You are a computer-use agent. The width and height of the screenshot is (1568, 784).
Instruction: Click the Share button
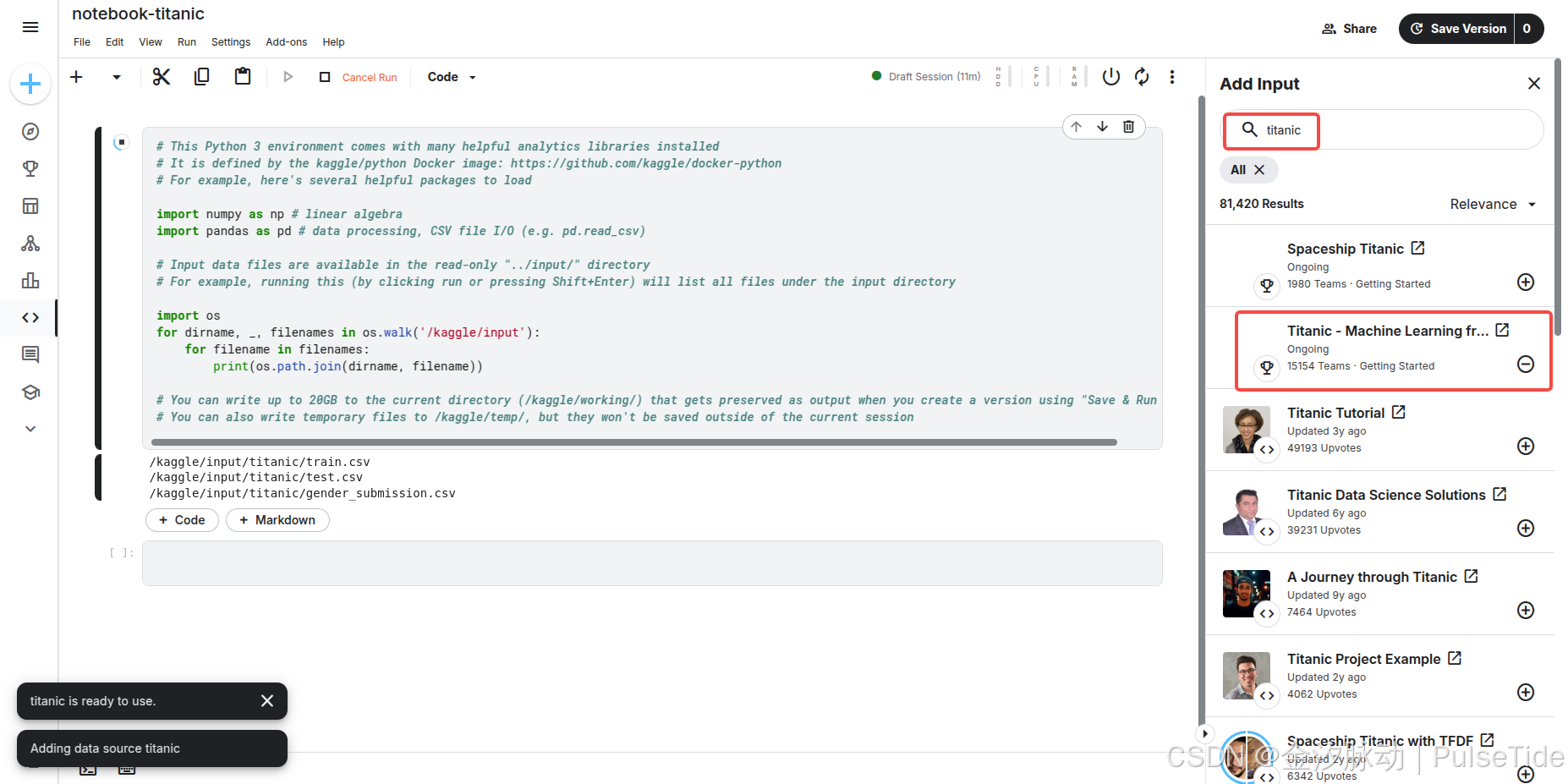click(x=1350, y=29)
